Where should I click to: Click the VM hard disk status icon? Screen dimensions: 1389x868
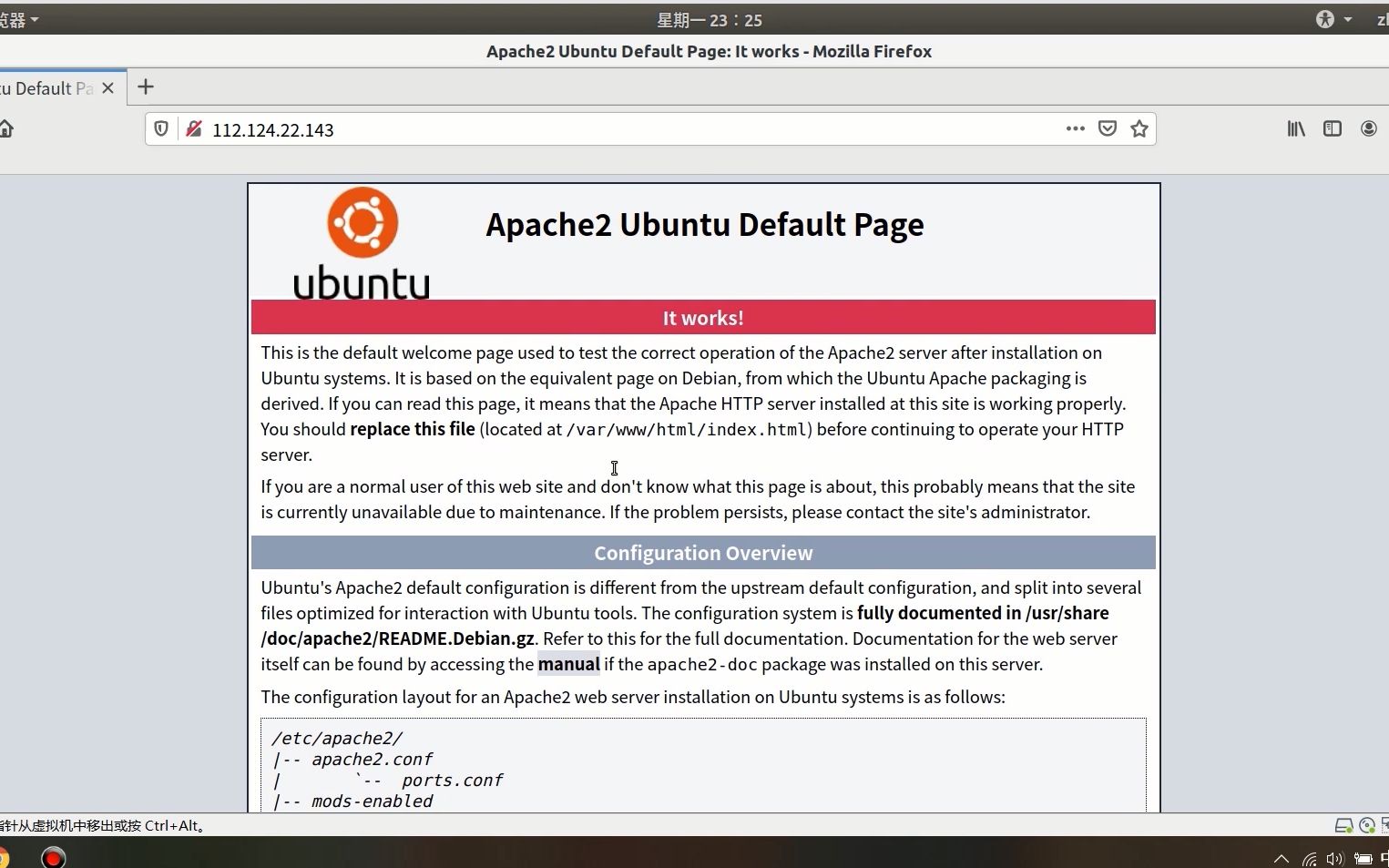point(1343,825)
